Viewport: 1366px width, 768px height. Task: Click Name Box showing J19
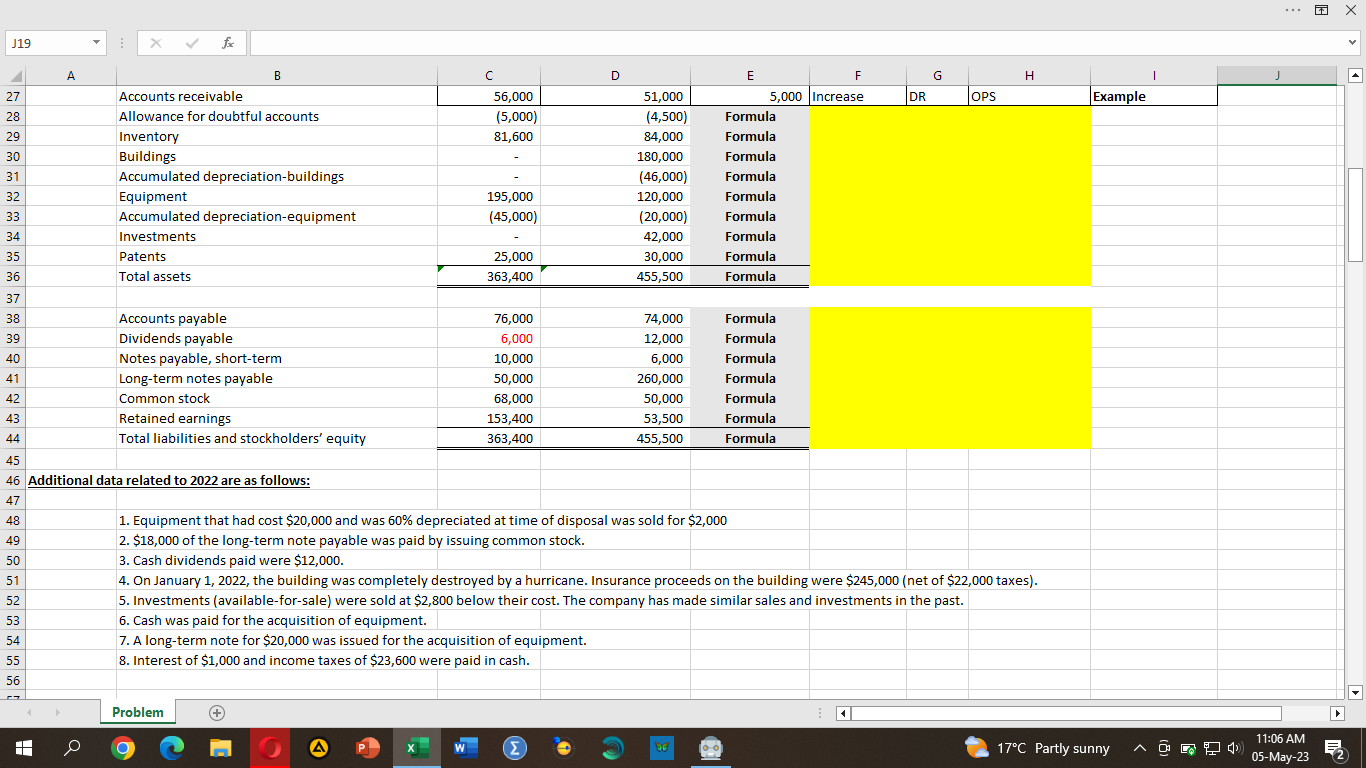[45, 43]
